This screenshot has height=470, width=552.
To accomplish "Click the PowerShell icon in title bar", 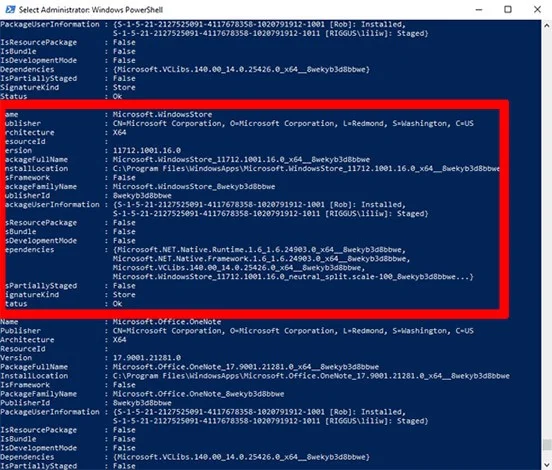I will 10,10.
